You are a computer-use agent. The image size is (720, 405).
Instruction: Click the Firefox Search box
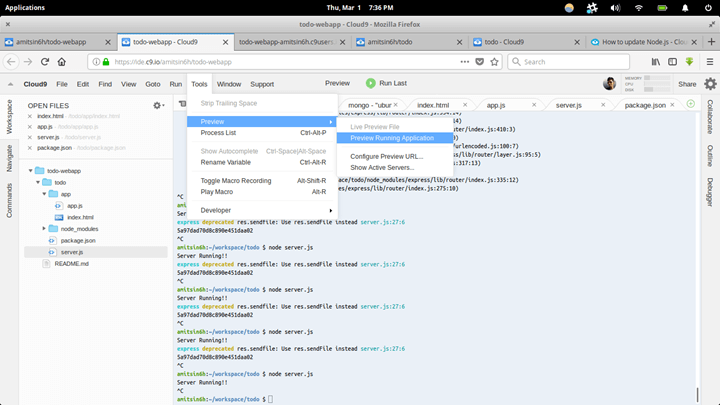click(568, 62)
